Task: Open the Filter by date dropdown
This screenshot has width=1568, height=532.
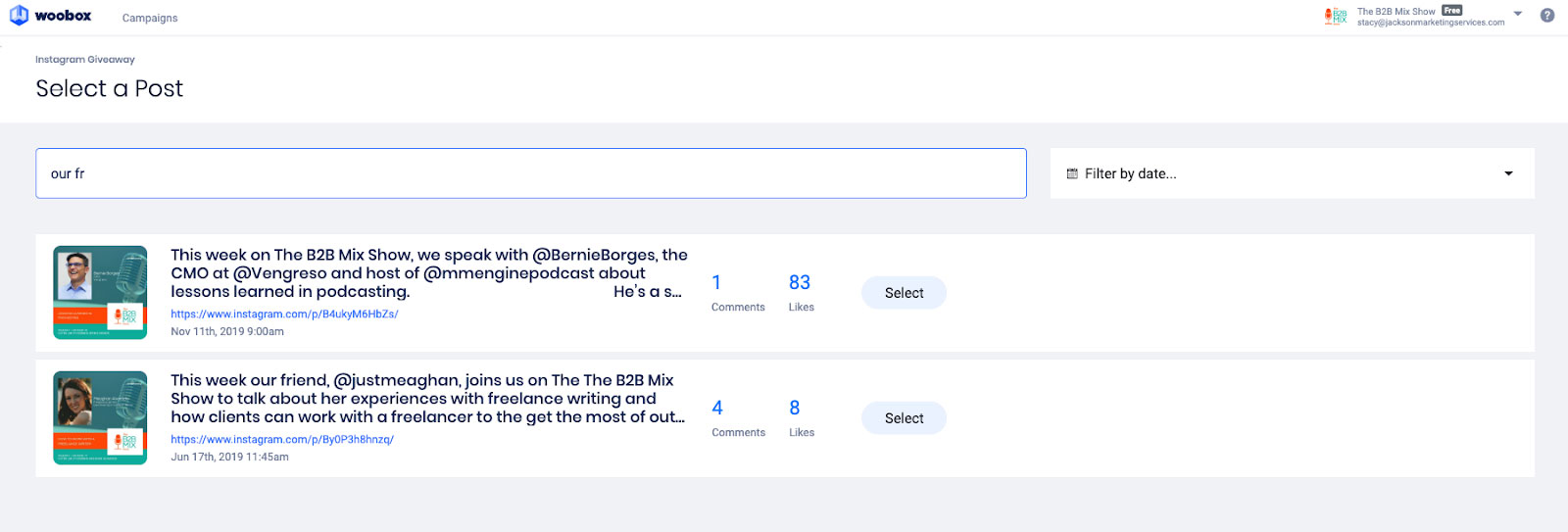Action: coord(1292,173)
